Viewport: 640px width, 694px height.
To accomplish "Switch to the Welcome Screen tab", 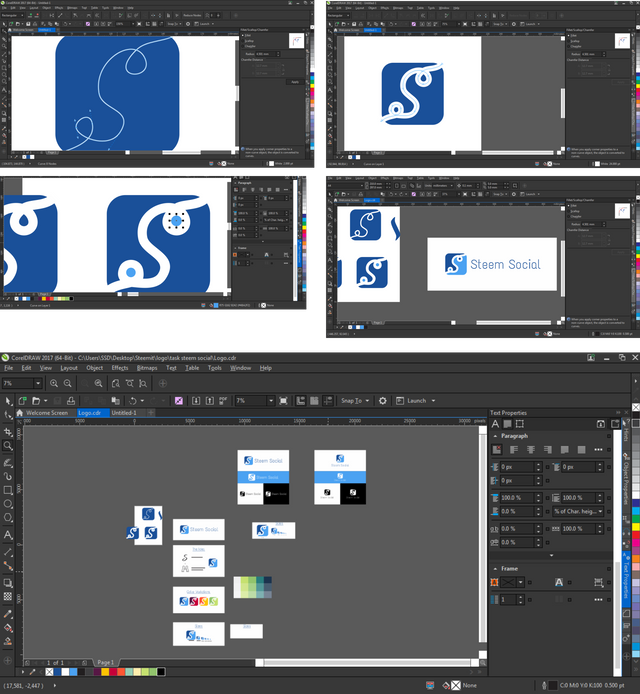I will point(47,413).
